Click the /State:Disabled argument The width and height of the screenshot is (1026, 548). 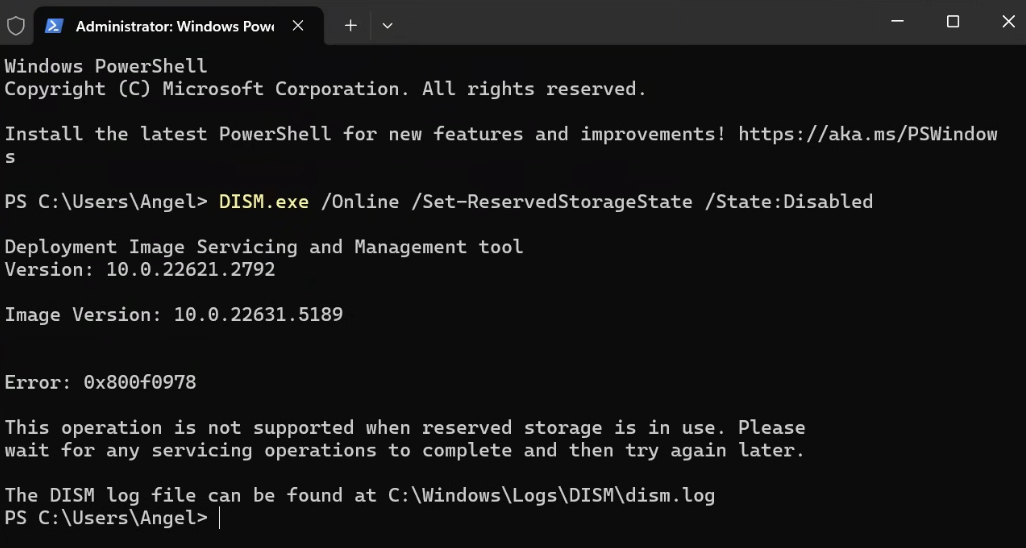pyautogui.click(x=788, y=202)
